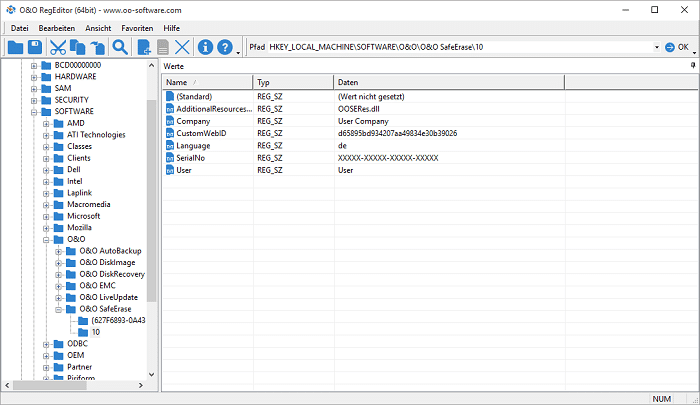Viewport: 700px width, 405px height.
Task: Collapse the O&O tree node
Action: pyautogui.click(x=46, y=239)
